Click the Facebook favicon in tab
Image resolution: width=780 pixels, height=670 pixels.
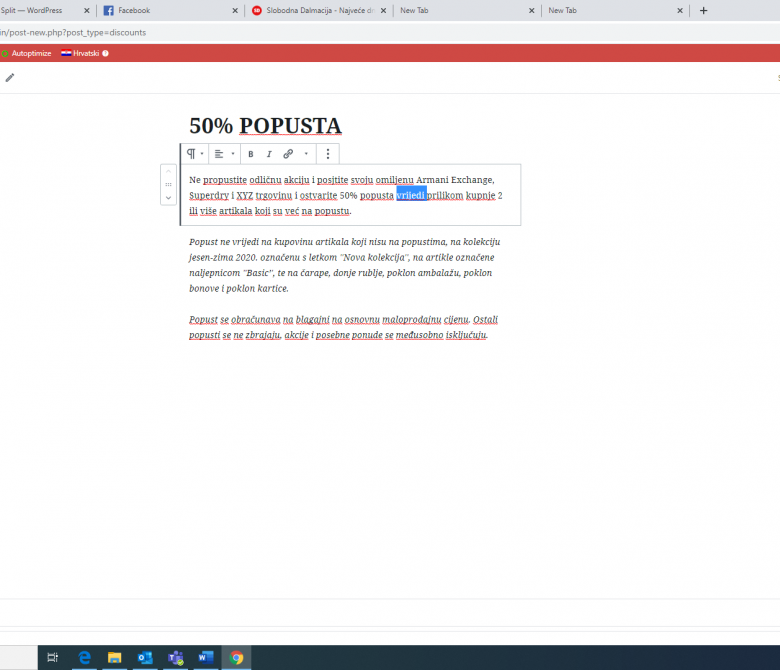pyautogui.click(x=108, y=10)
